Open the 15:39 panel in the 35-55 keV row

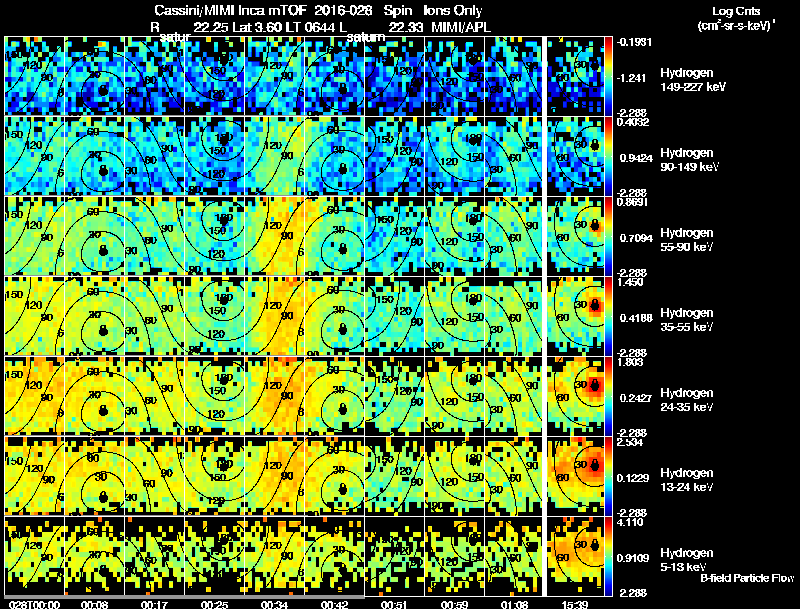click(576, 316)
